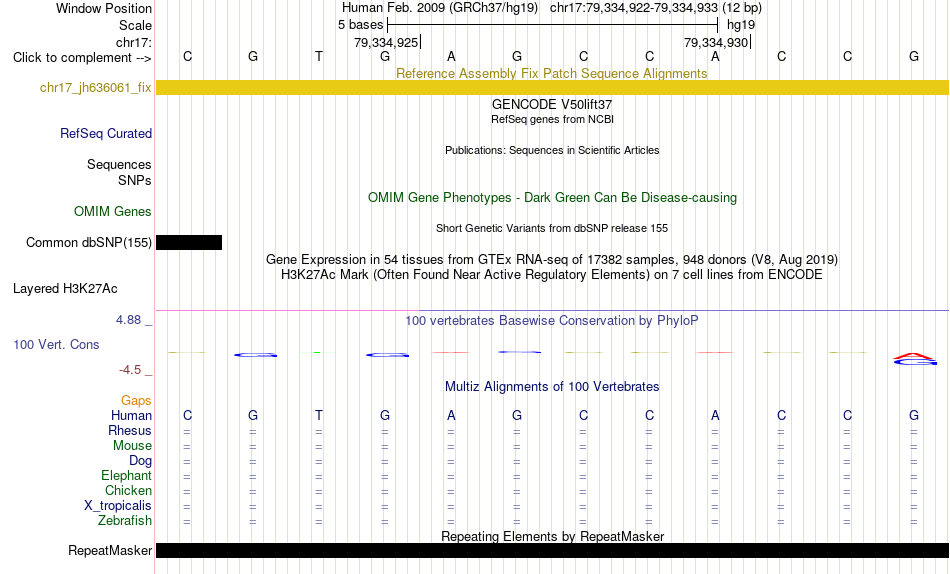Screen dimensions: 950x574
Task: Click the OMIM Gene Phenotypes track title
Action: point(552,198)
